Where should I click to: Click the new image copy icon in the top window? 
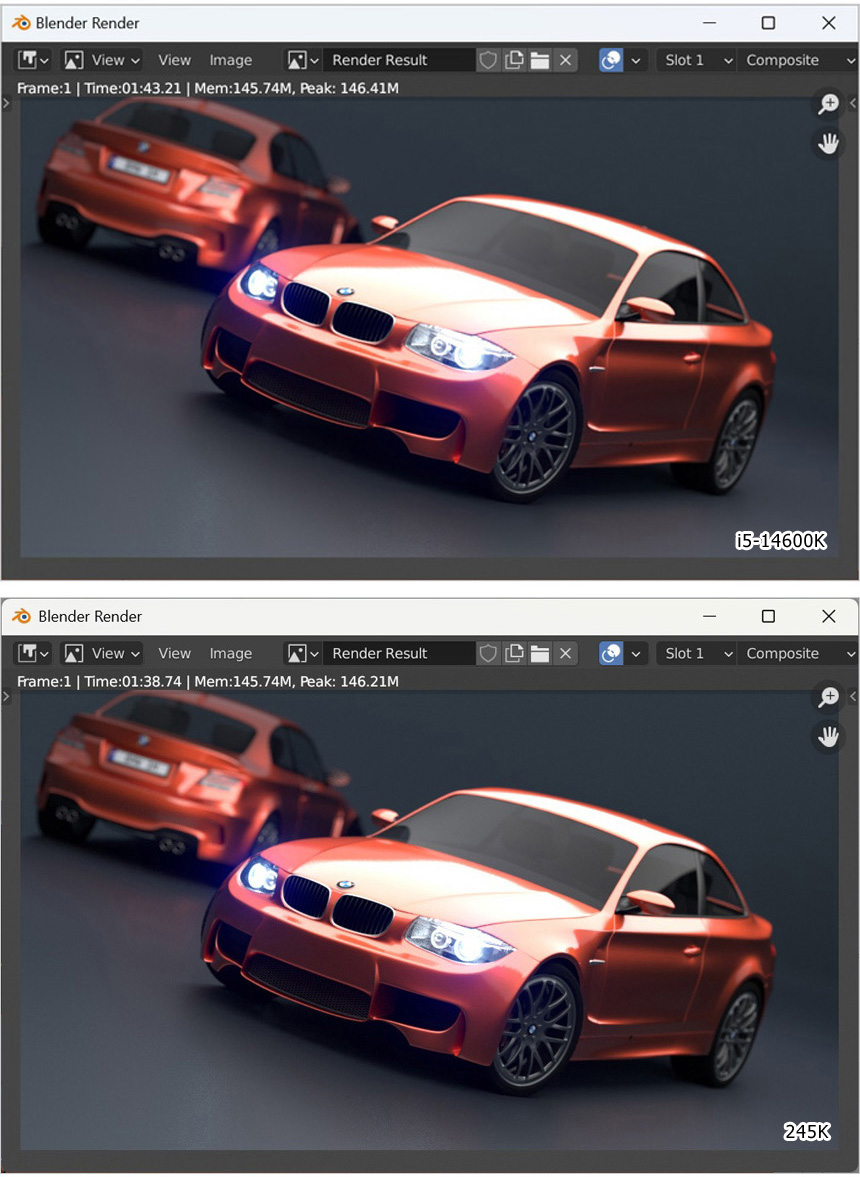click(514, 60)
